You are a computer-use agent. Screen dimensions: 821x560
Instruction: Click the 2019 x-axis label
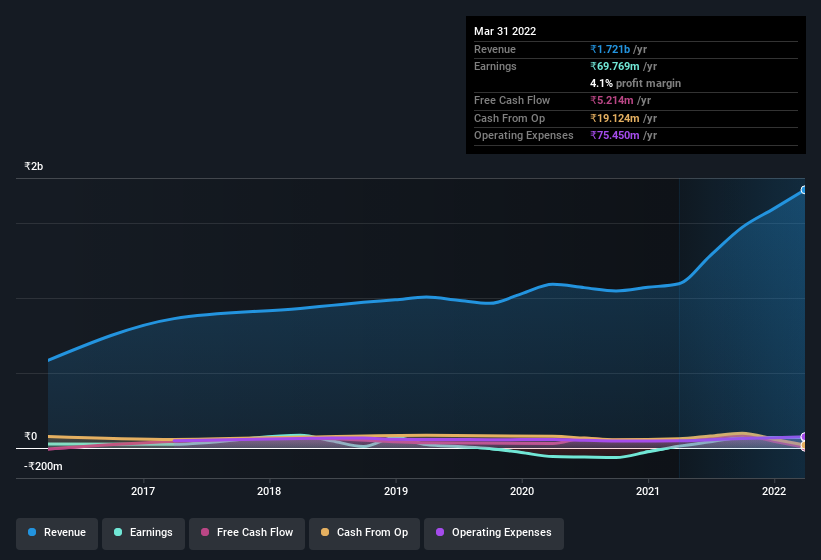click(396, 491)
